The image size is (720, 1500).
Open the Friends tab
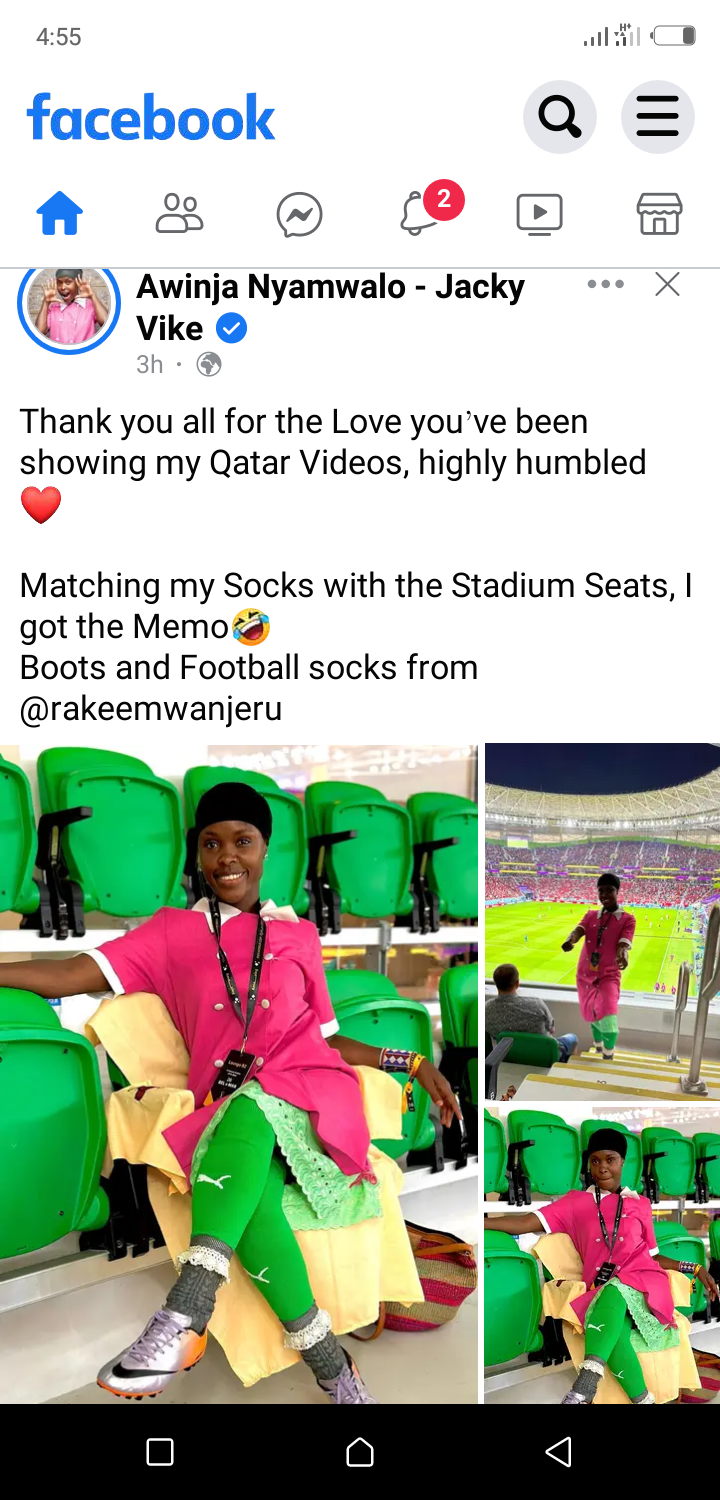point(180,214)
